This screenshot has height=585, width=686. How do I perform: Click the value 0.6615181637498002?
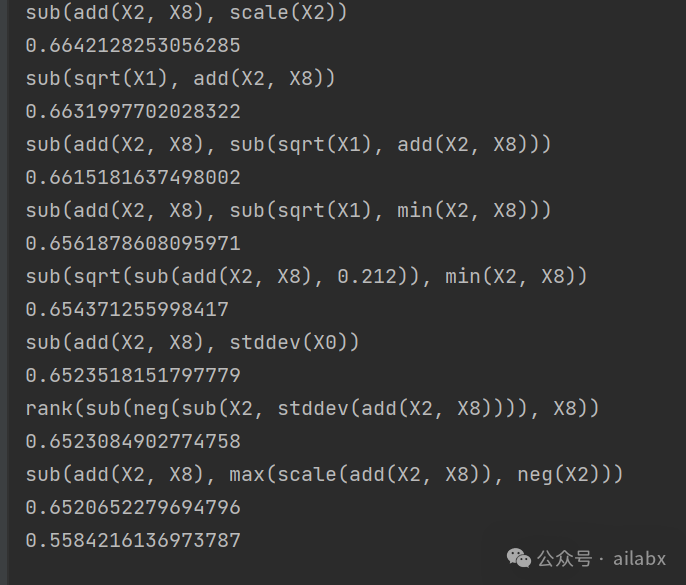(x=133, y=178)
